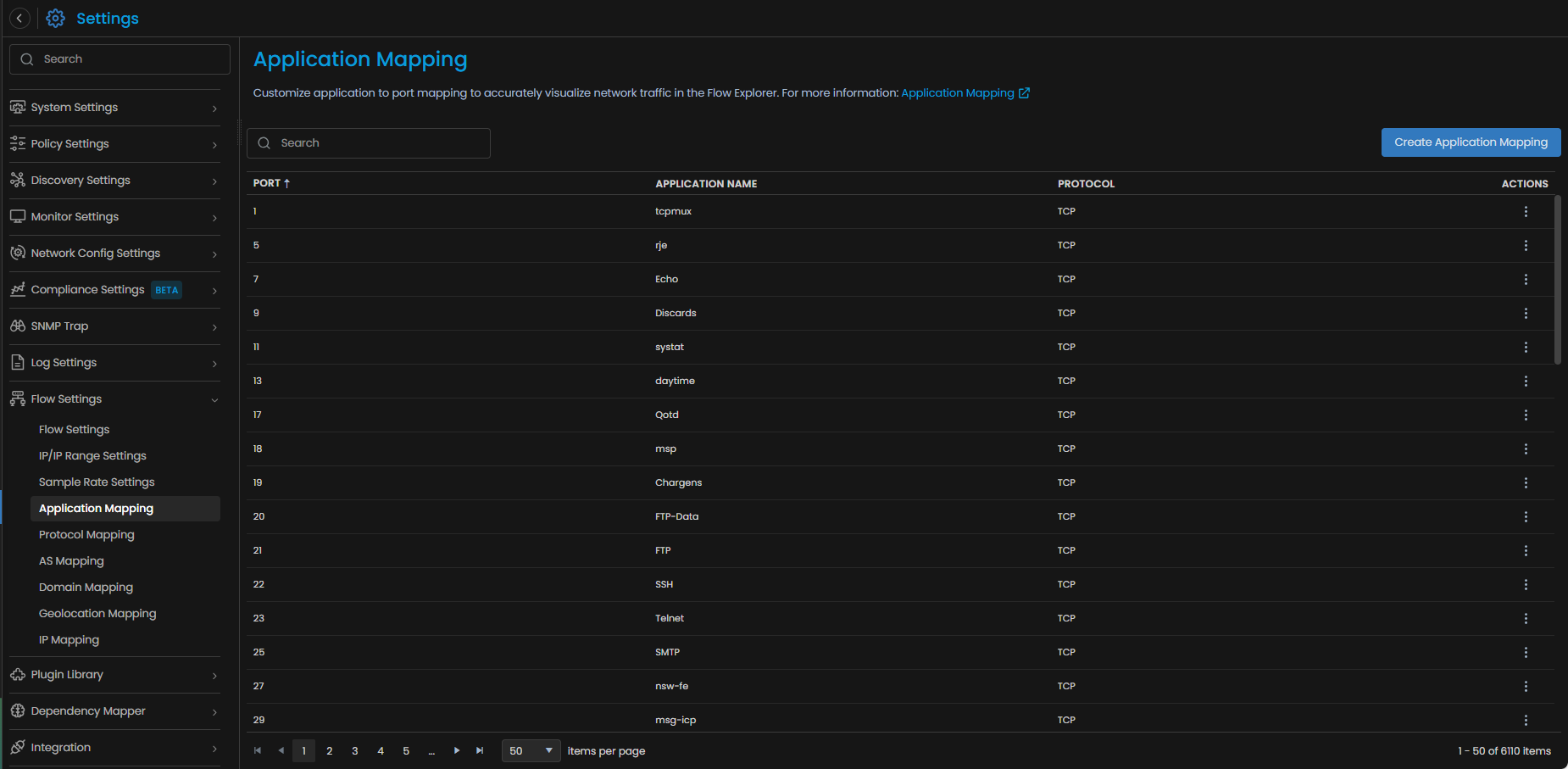Open actions menu for daytime row
Screen dimensions: 1568x769
(1526, 381)
